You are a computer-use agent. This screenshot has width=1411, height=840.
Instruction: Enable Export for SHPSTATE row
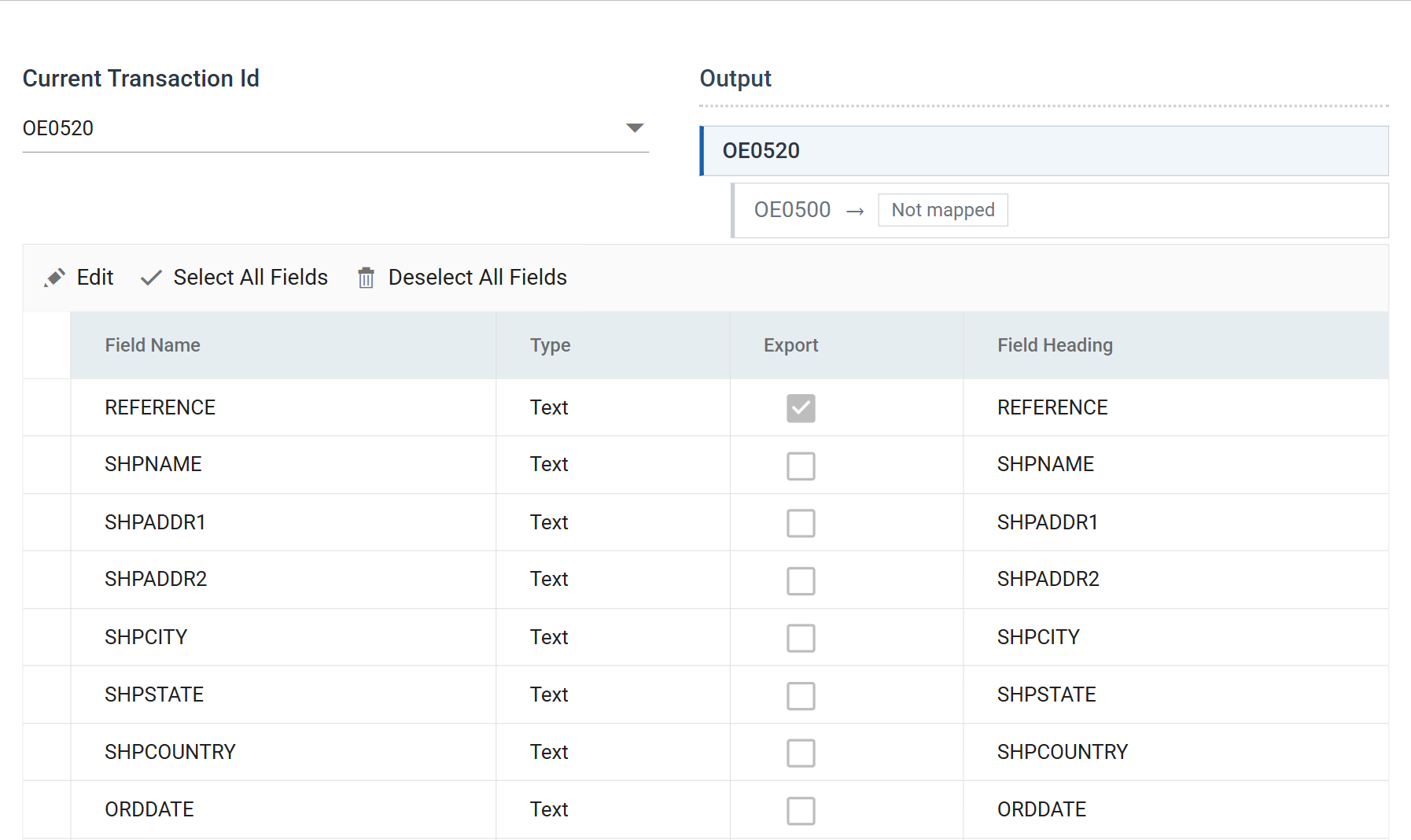pyautogui.click(x=801, y=695)
